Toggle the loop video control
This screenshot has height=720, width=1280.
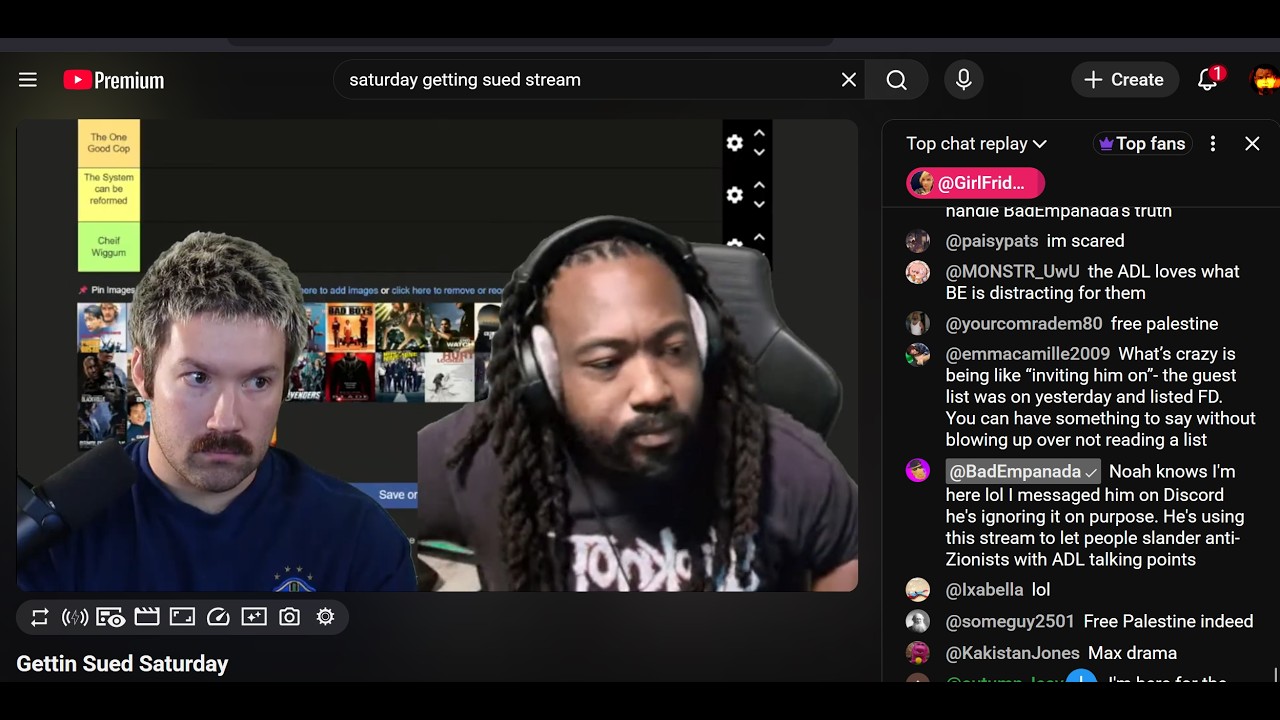[x=40, y=618]
